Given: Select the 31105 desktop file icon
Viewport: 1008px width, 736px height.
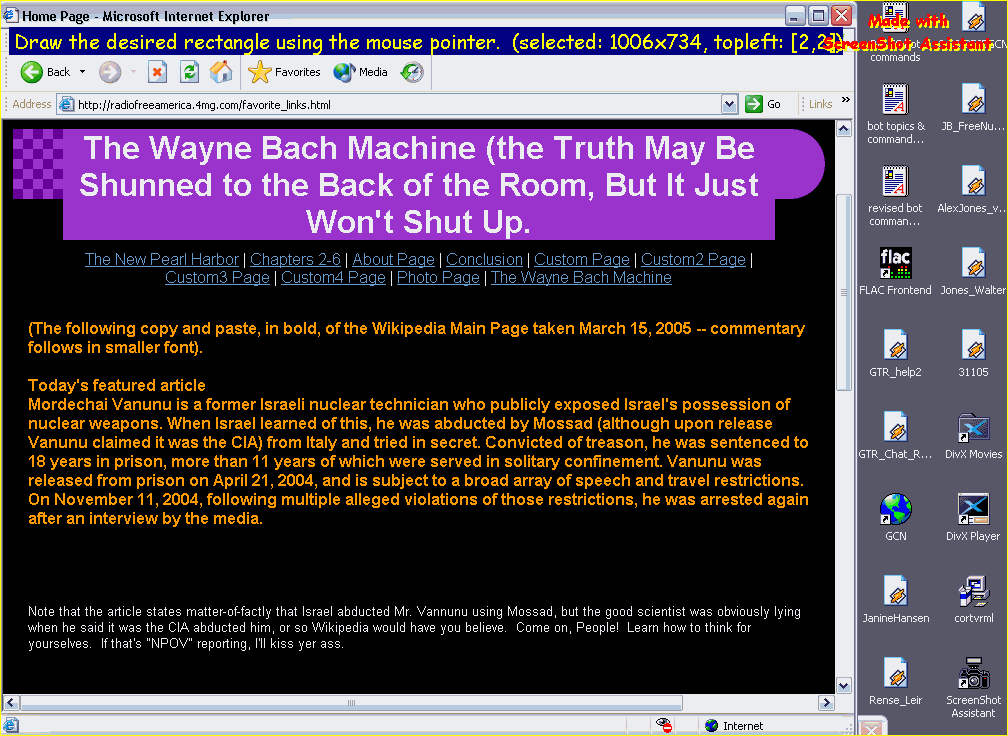Looking at the screenshot, I should point(973,354).
